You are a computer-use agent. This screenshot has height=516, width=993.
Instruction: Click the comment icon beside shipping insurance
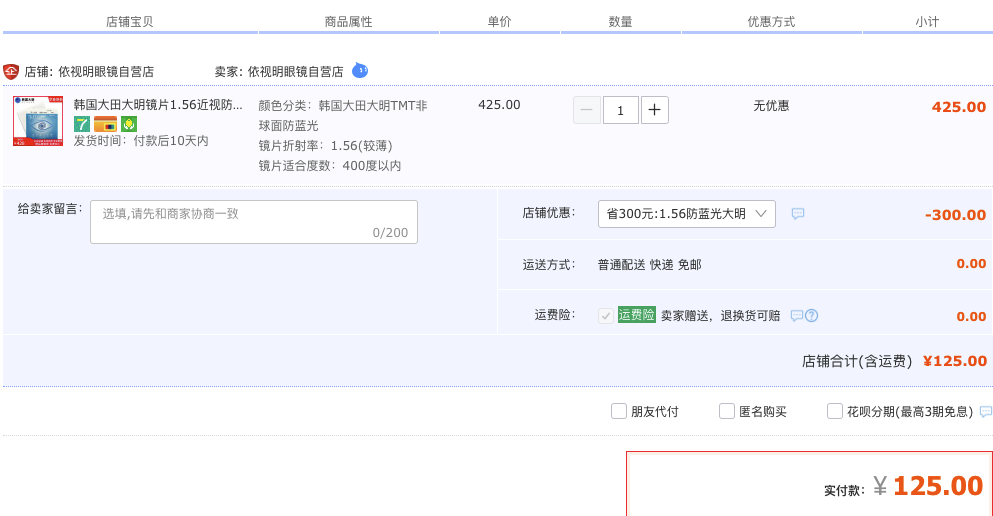[797, 315]
